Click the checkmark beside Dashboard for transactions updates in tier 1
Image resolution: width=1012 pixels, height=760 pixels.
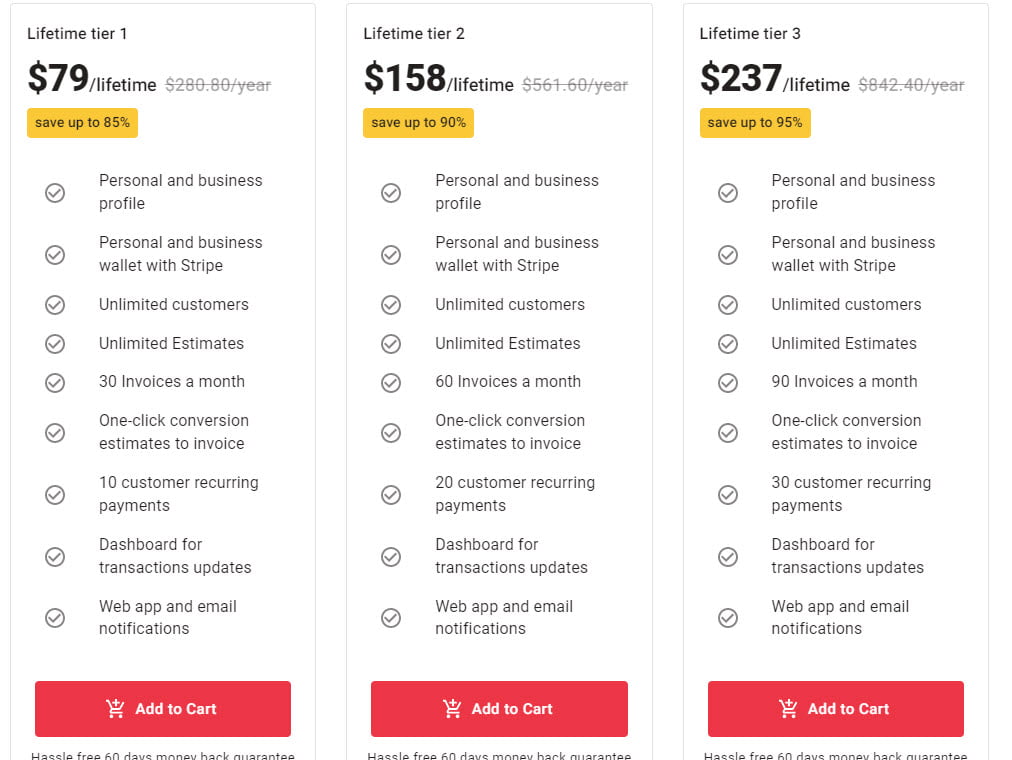tap(55, 556)
